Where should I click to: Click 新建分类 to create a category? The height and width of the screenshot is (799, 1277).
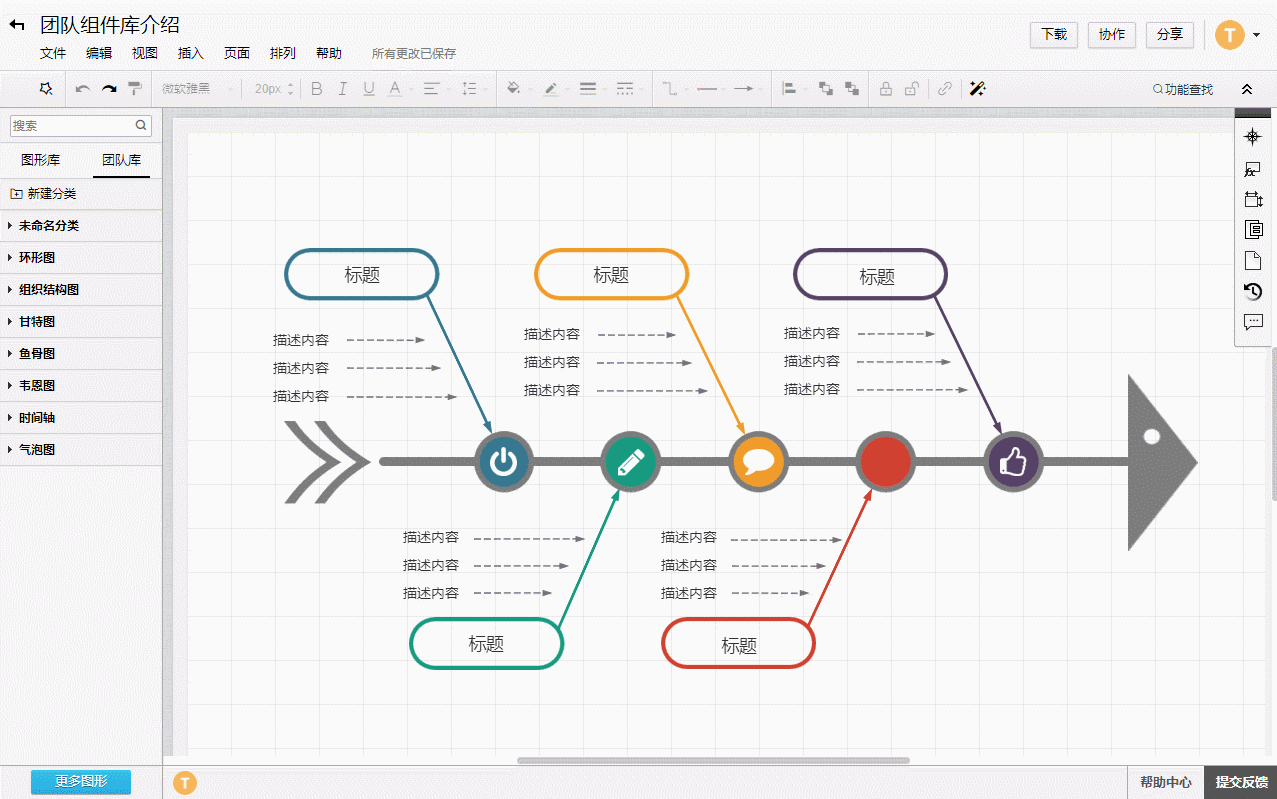(43, 194)
